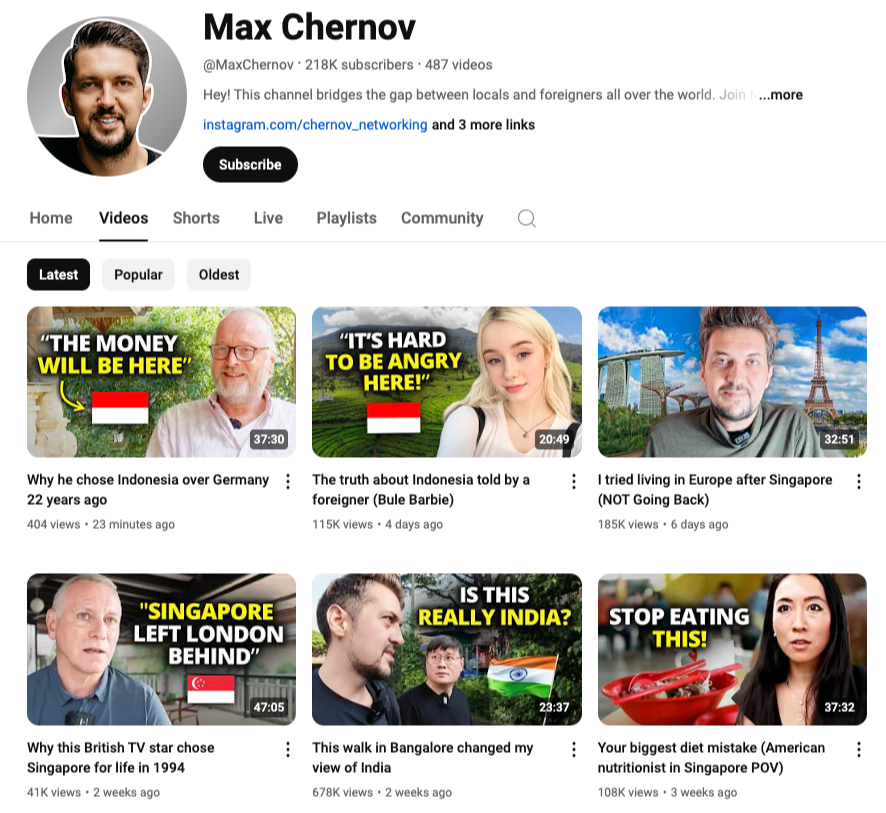Screen dimensions: 886x813
Task: Open the instagram.com/chernov_networking link
Action: 315,125
